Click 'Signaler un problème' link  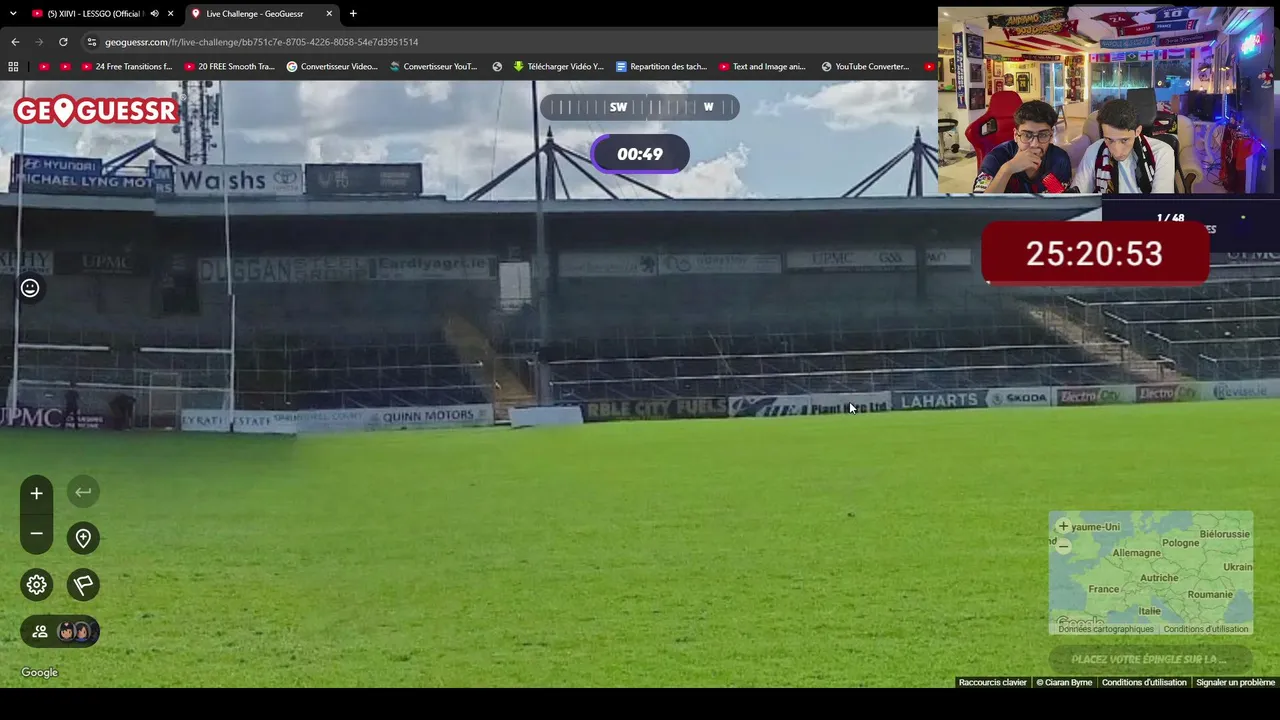click(1236, 682)
